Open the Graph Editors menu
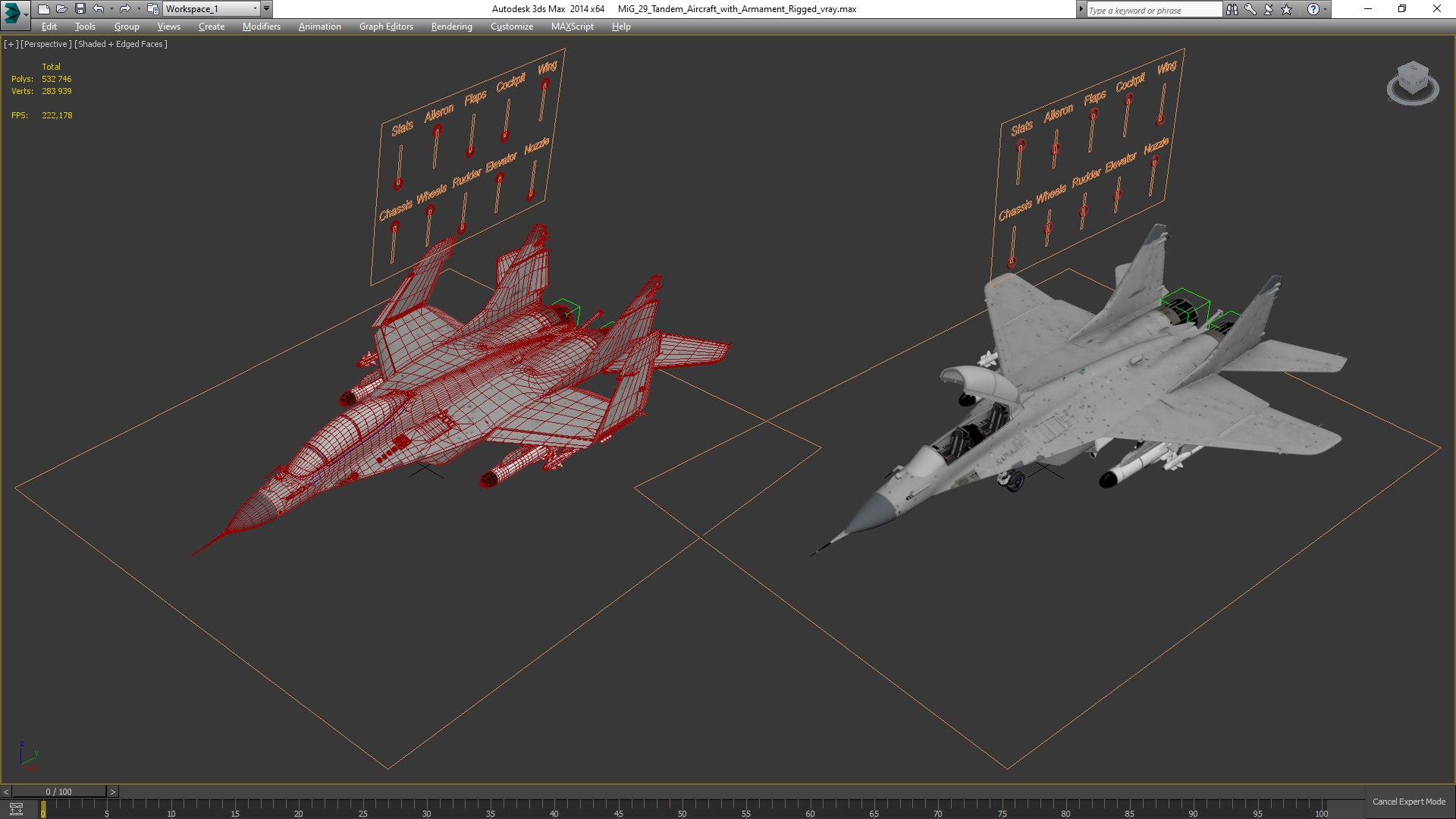 click(x=386, y=27)
